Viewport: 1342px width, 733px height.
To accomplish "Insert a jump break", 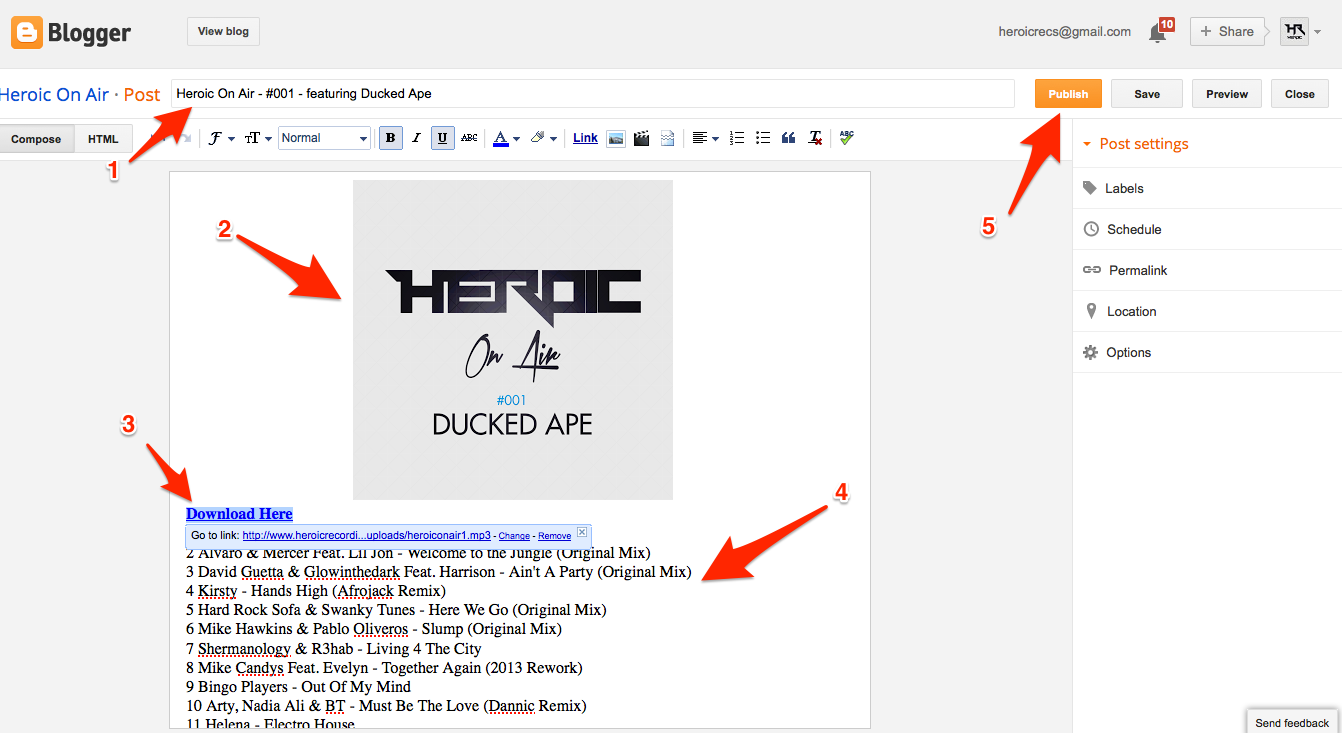I will [667, 138].
